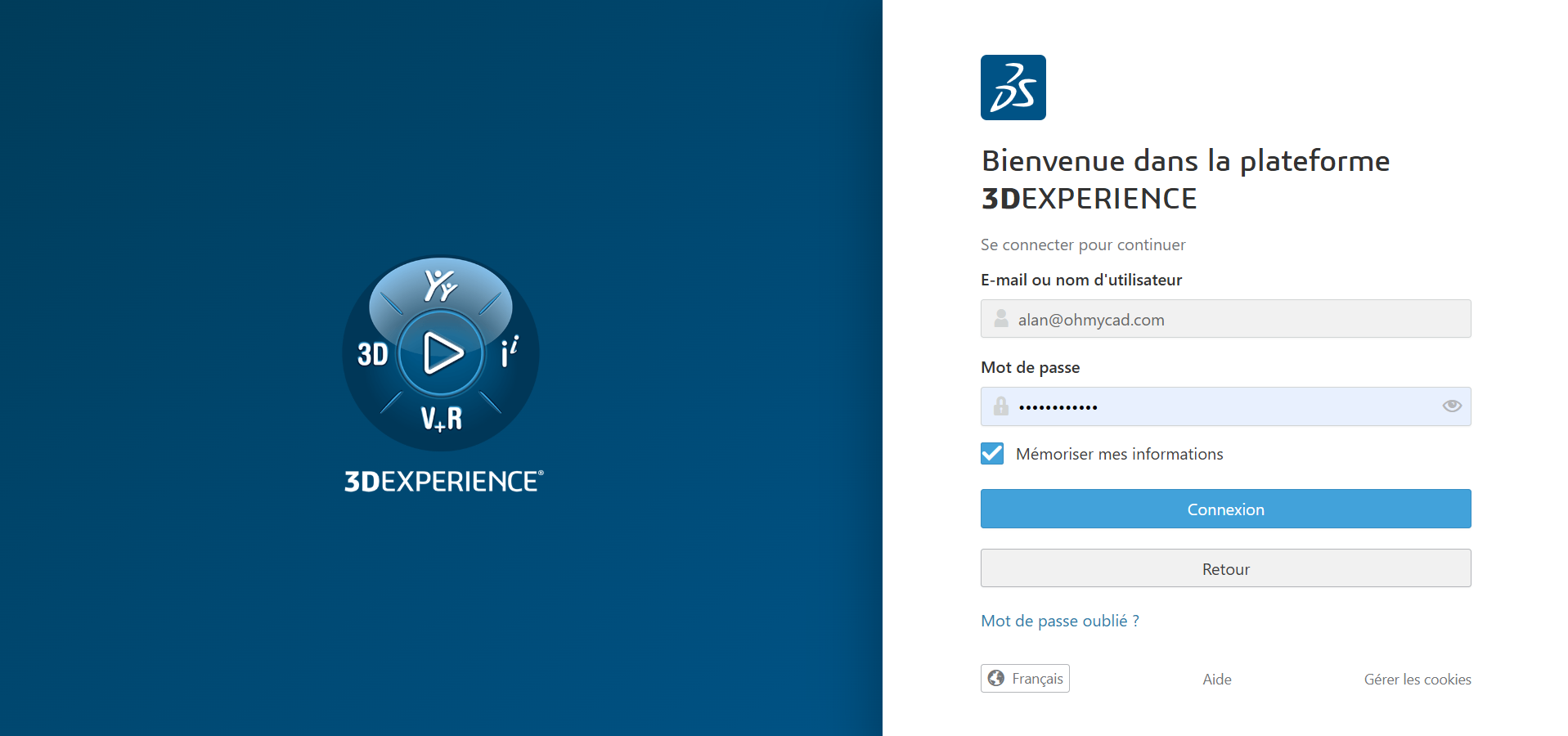This screenshot has height=736, width=1568.
Task: Focus the Mot de passe field
Action: [1225, 406]
